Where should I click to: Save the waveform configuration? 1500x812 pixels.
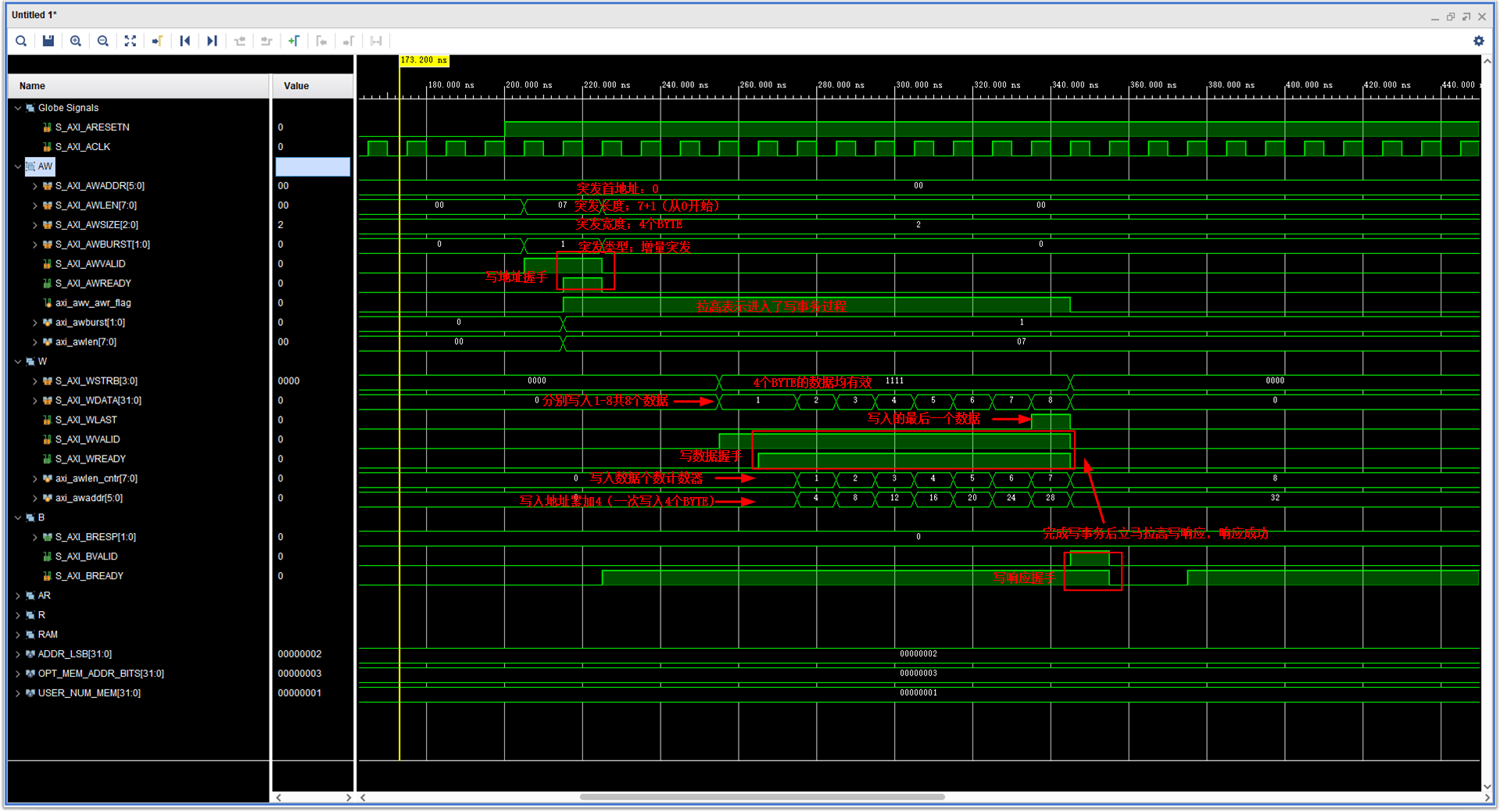48,41
